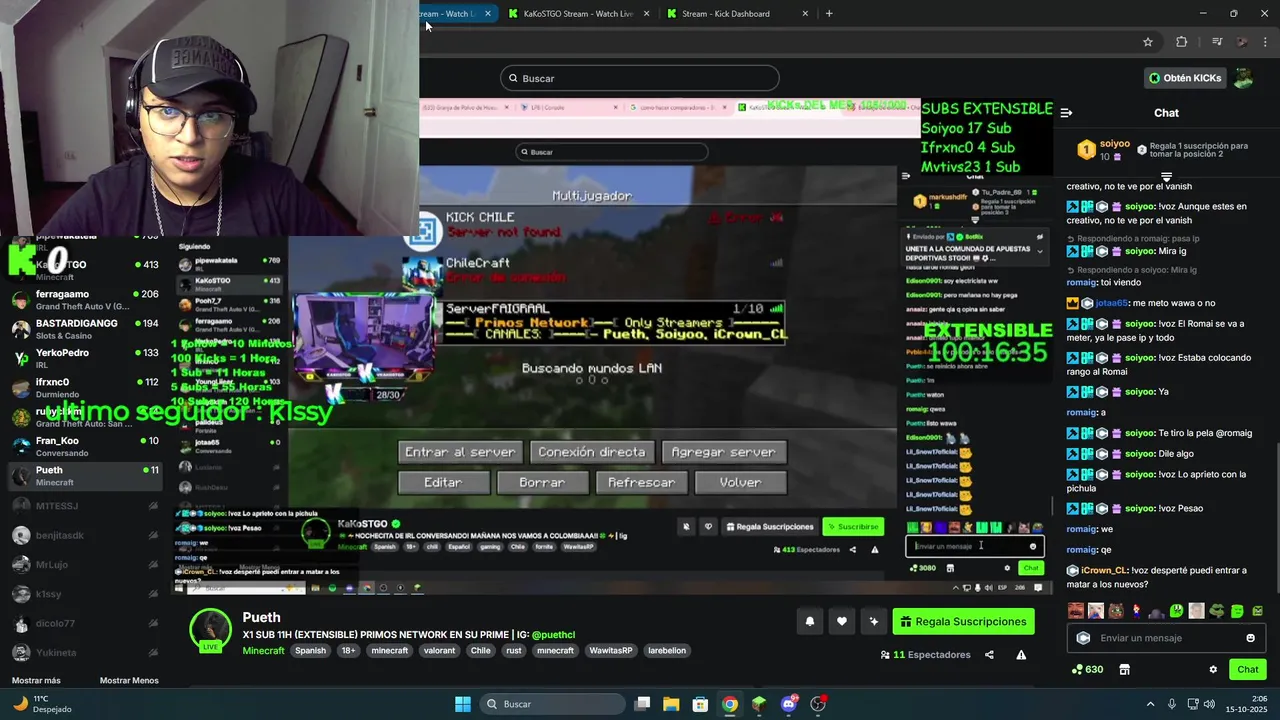This screenshot has height=720, width=1280.
Task: Click the chat identity badge icon
Action: coord(1083,638)
